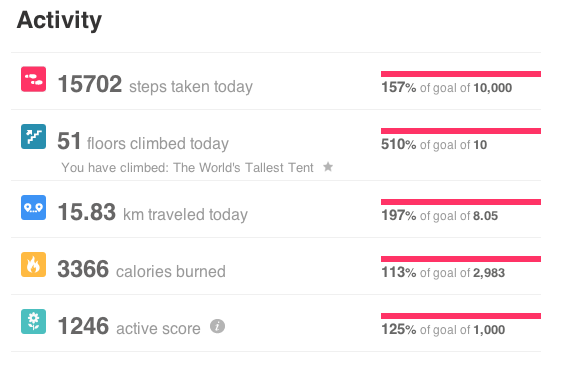This screenshot has height=366, width=565.
Task: Click the floors goal progress bar
Action: coord(461,131)
